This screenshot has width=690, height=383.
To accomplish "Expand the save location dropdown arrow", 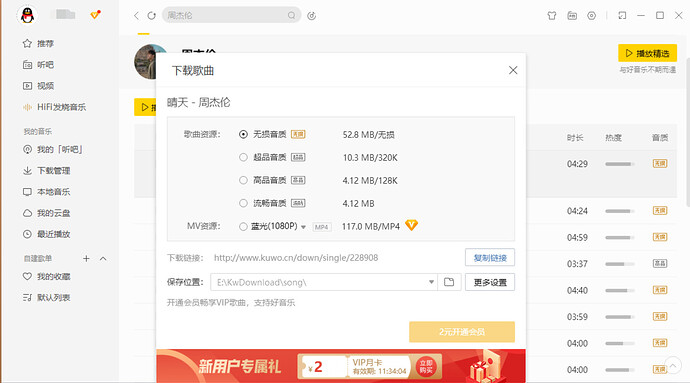I will [x=431, y=282].
